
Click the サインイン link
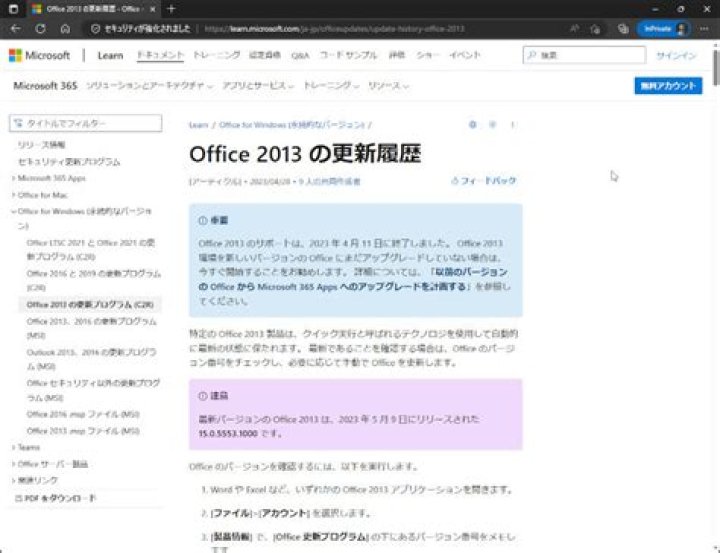(676, 56)
